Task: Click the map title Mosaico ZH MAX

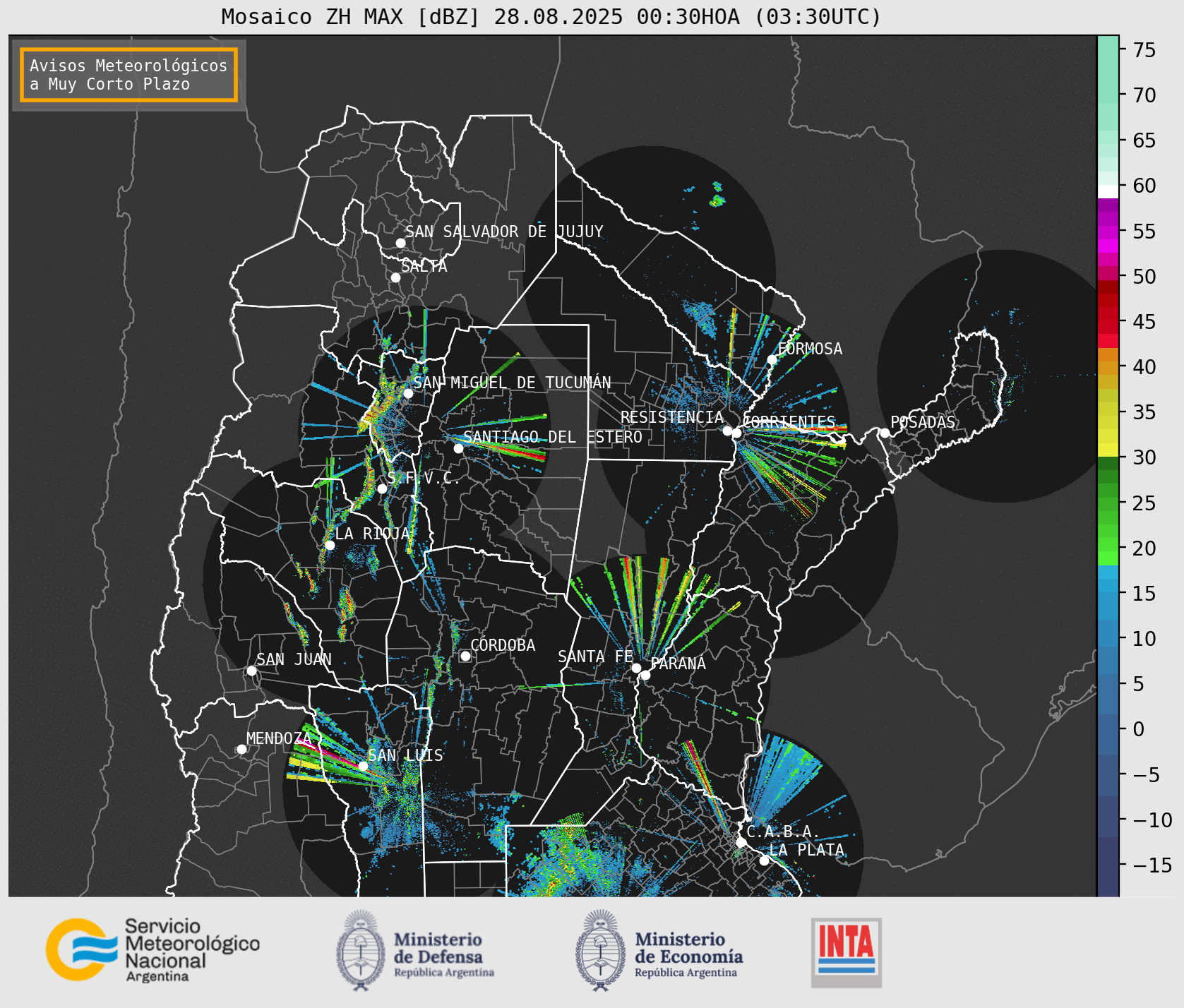Action: click(x=551, y=16)
